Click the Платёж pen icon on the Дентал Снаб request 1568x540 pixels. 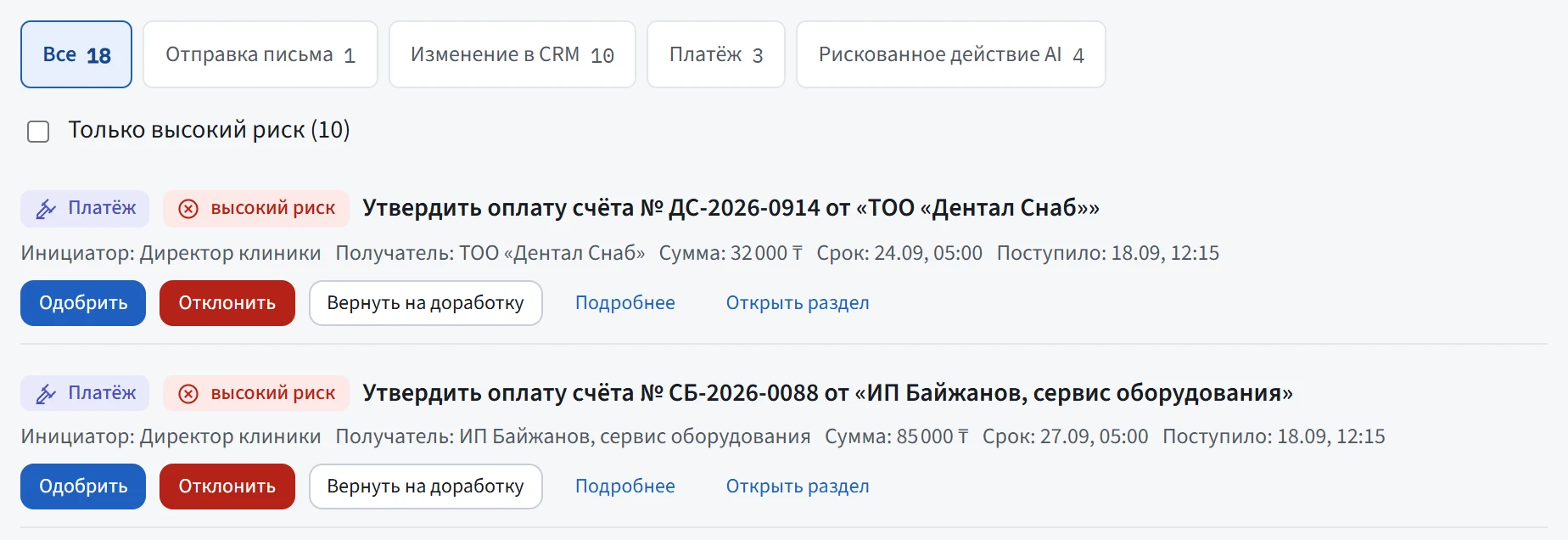pyautogui.click(x=46, y=209)
